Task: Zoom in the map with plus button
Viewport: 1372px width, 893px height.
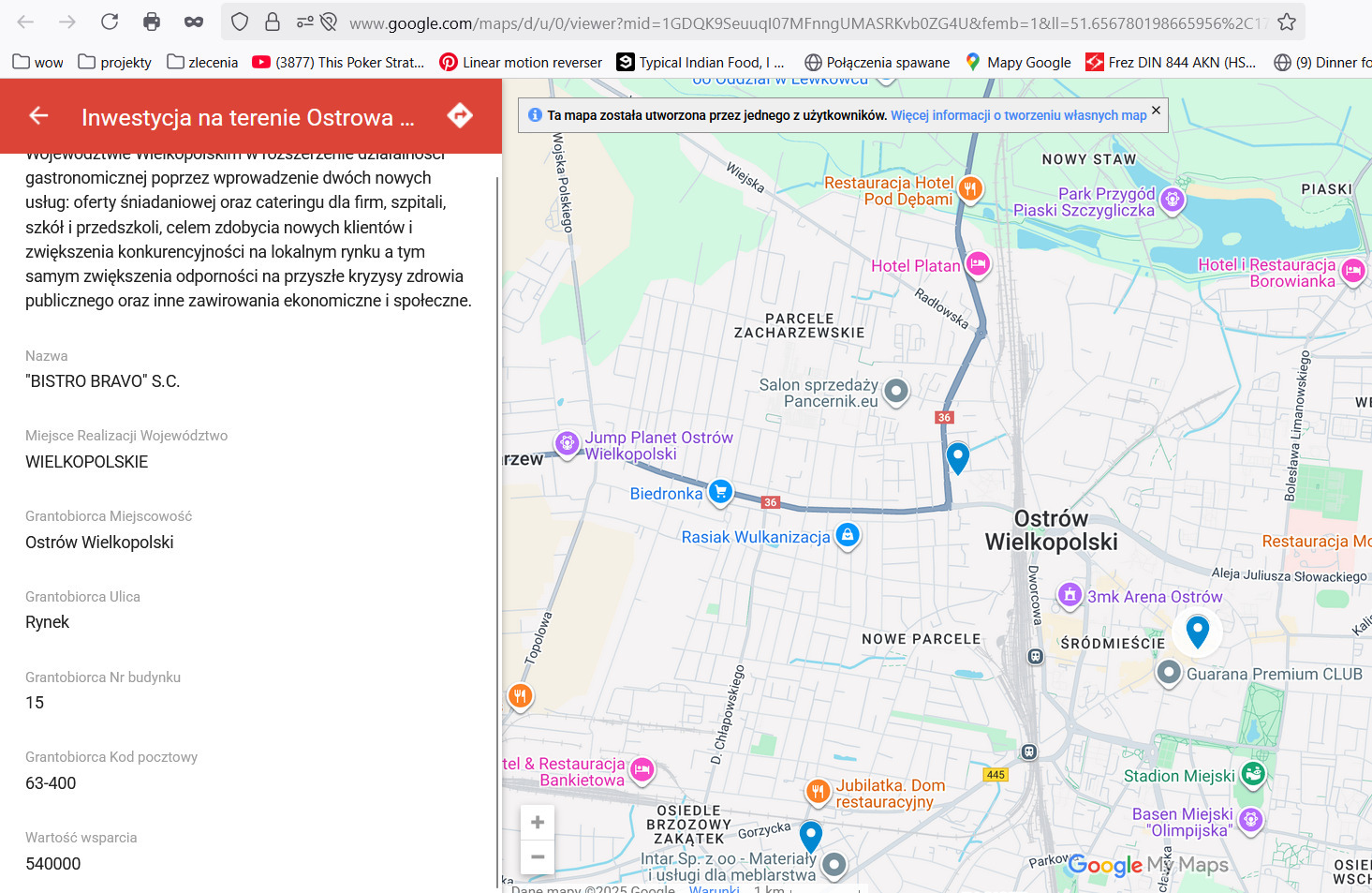Action: (538, 823)
